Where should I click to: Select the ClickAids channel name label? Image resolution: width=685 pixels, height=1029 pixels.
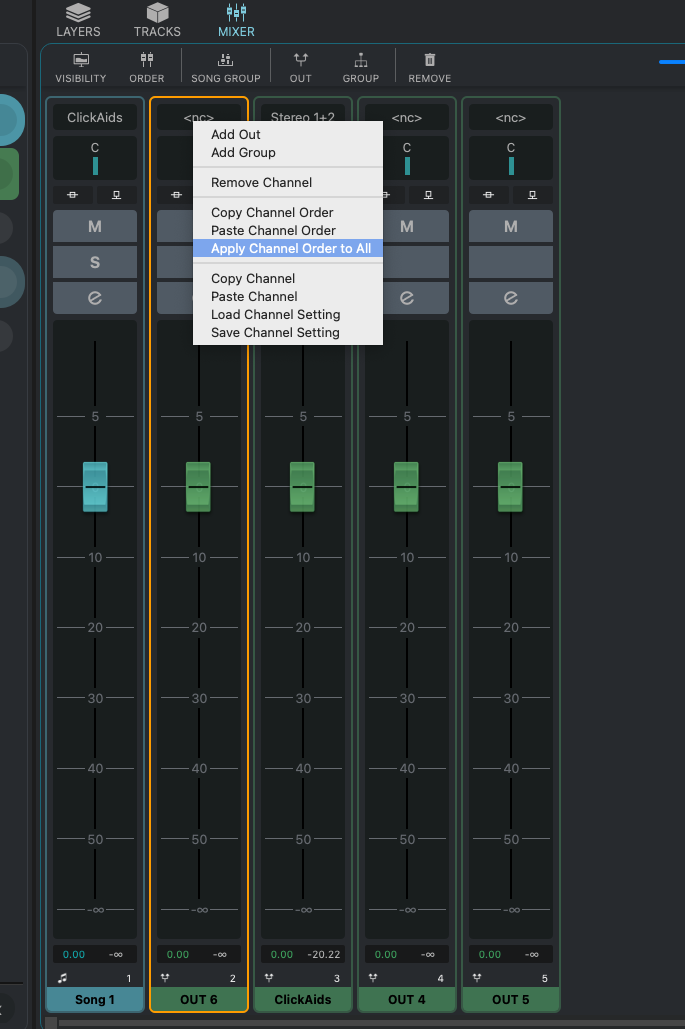coord(303,999)
